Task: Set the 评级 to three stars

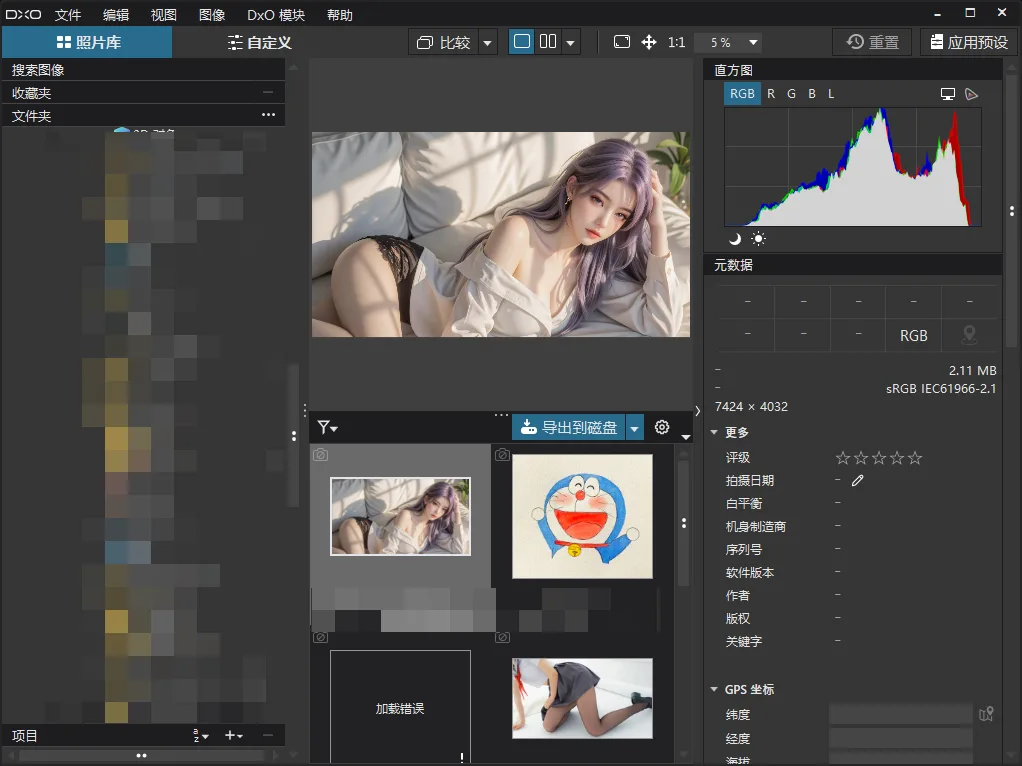Action: [x=879, y=458]
